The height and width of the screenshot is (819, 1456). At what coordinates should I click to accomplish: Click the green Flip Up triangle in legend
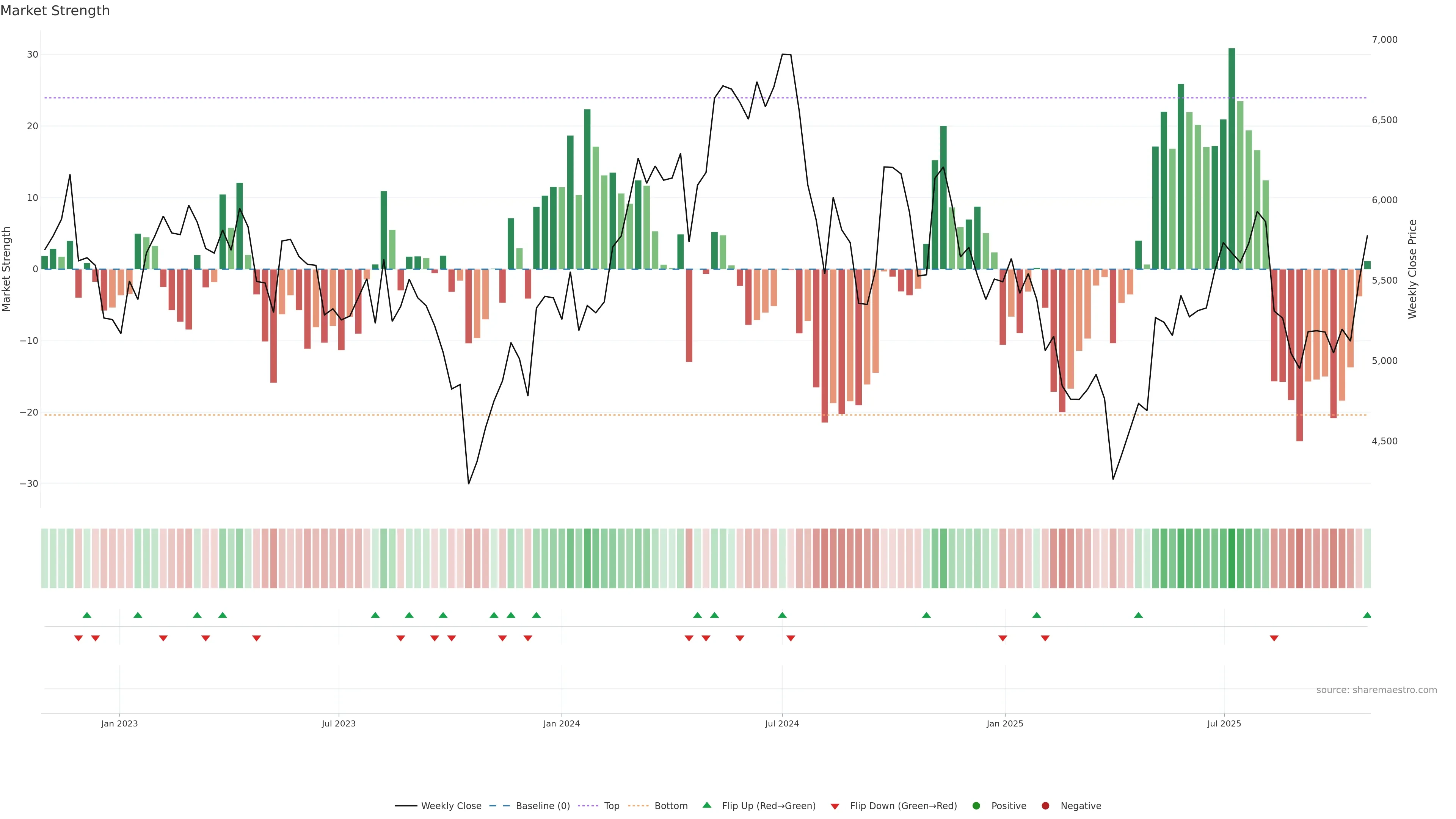click(706, 805)
